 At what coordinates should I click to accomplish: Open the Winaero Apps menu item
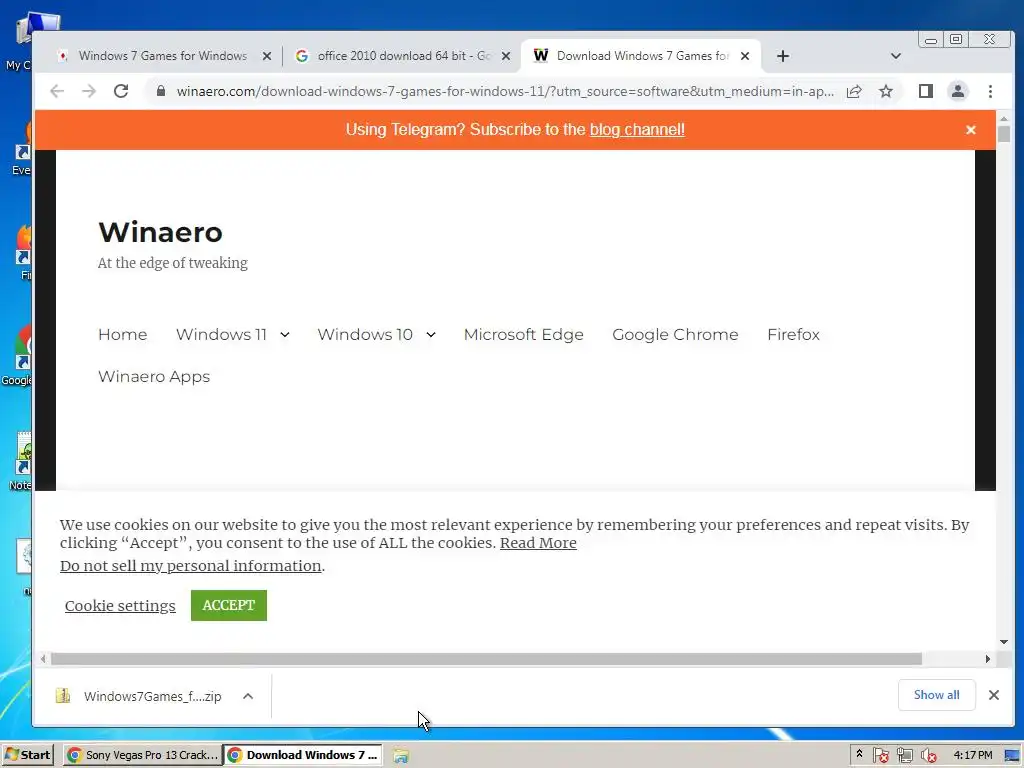(154, 377)
